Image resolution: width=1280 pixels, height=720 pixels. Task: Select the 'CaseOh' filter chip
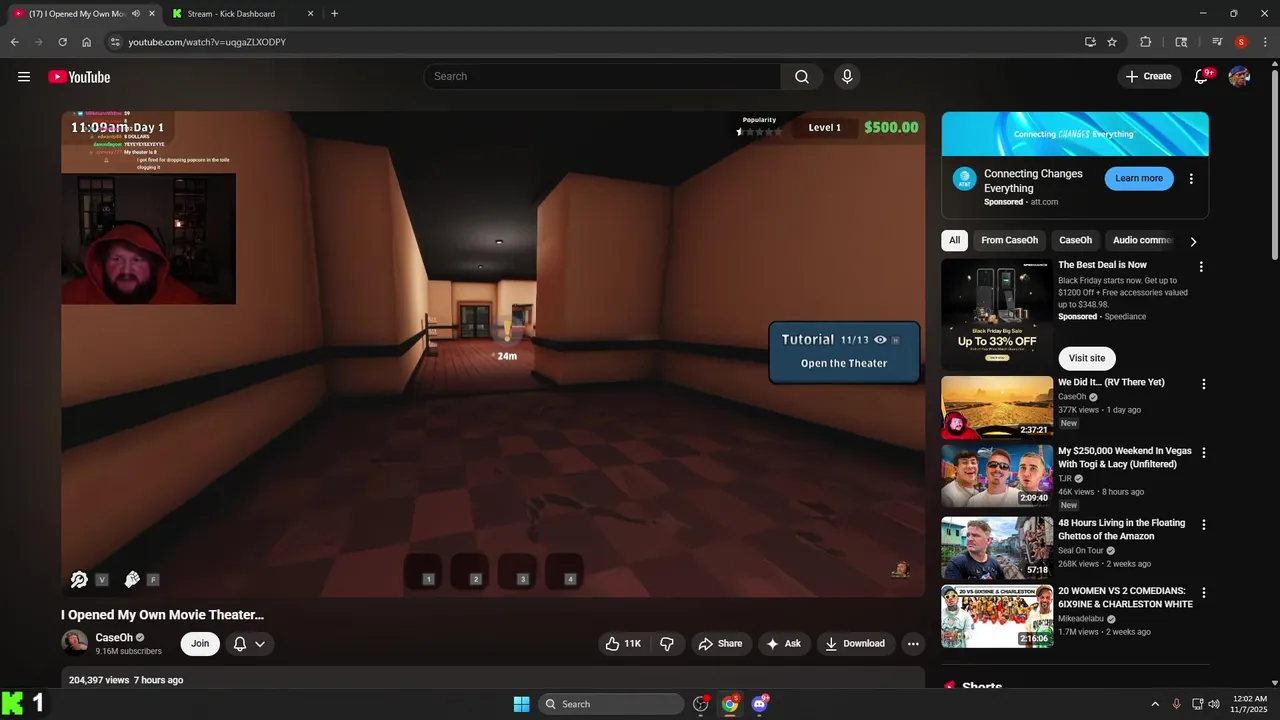pyautogui.click(x=1075, y=240)
